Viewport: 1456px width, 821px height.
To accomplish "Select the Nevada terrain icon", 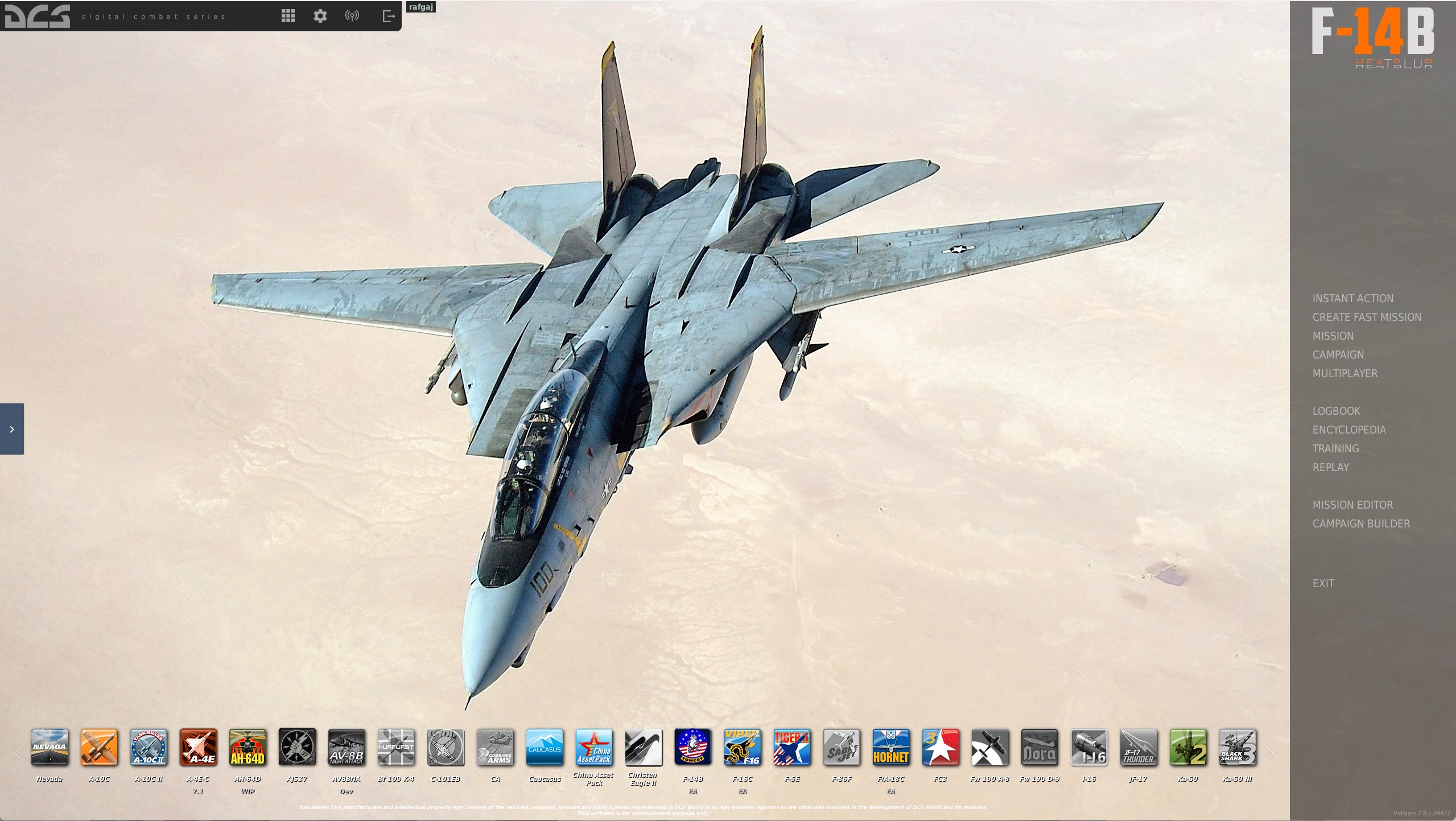I will (50, 747).
